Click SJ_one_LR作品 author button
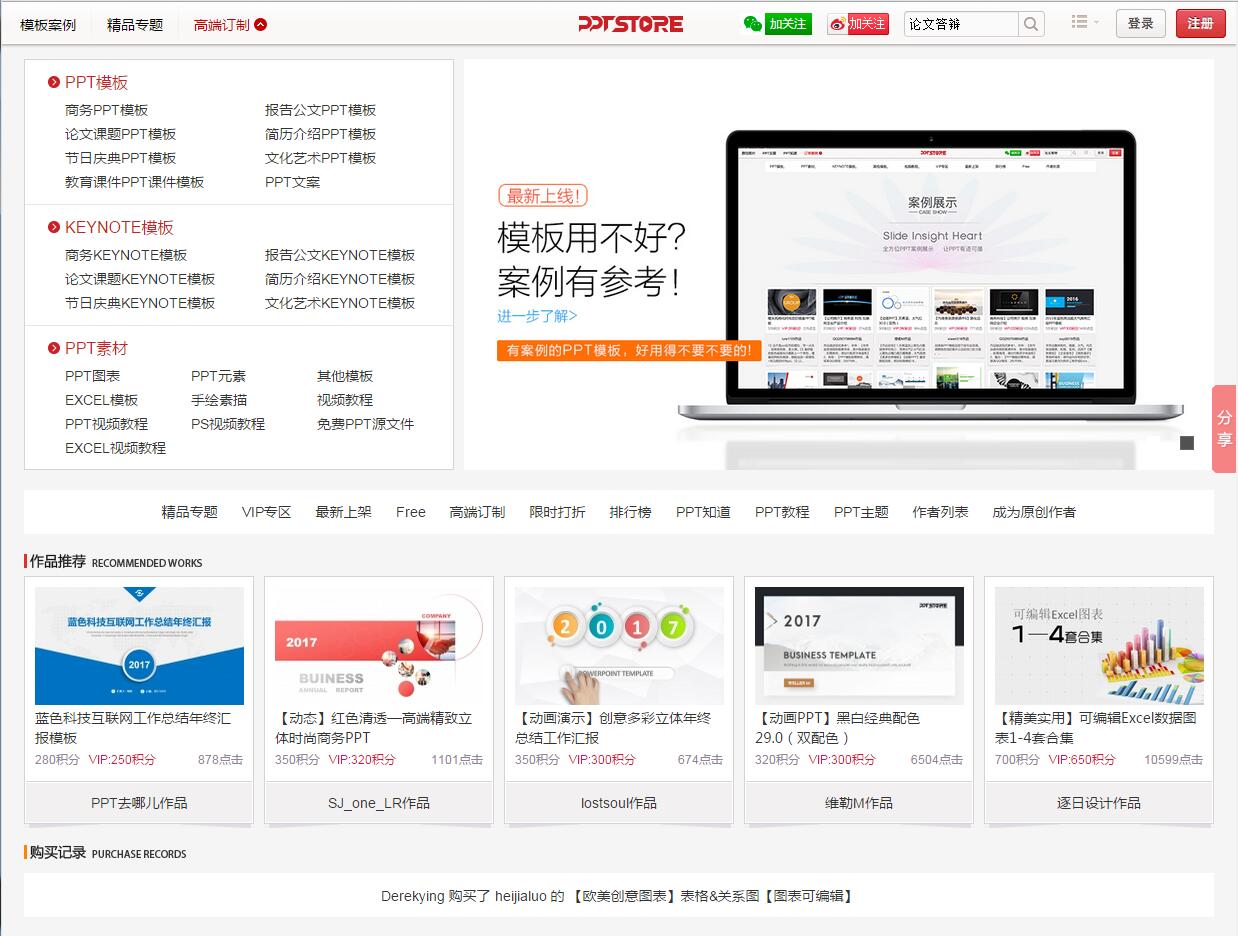 [379, 803]
